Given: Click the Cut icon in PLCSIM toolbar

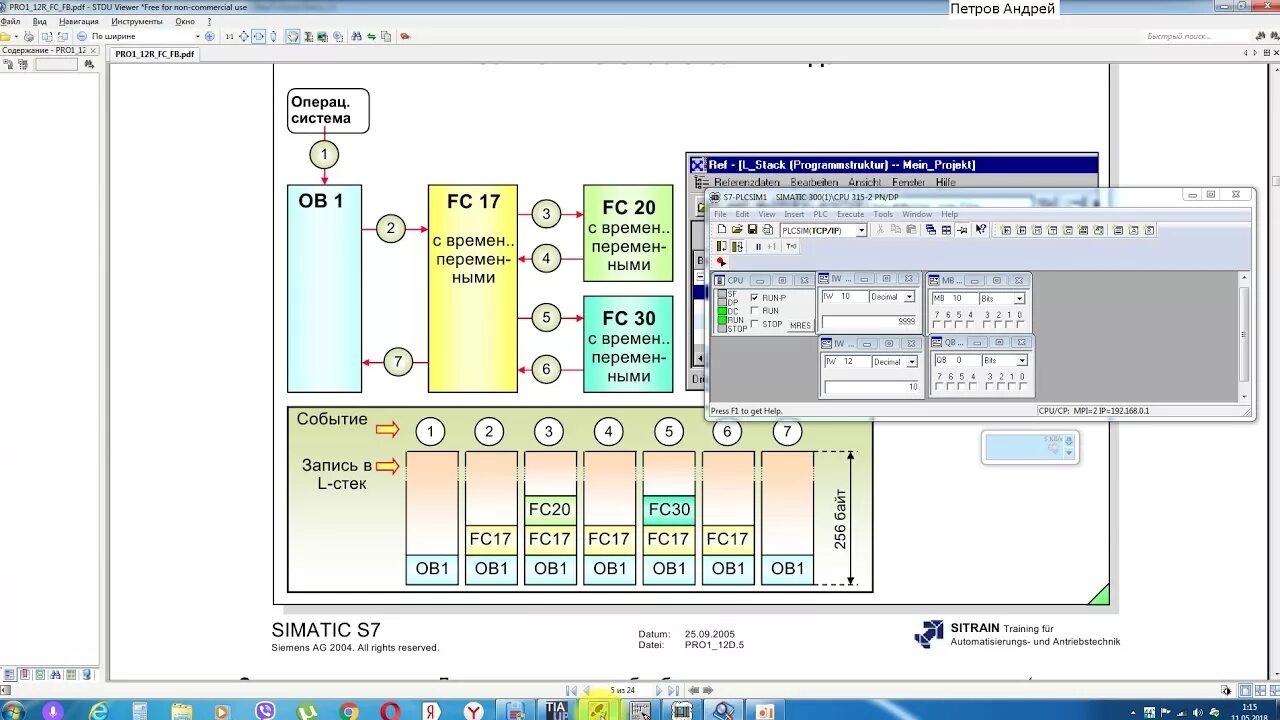Looking at the screenshot, I should (879, 229).
